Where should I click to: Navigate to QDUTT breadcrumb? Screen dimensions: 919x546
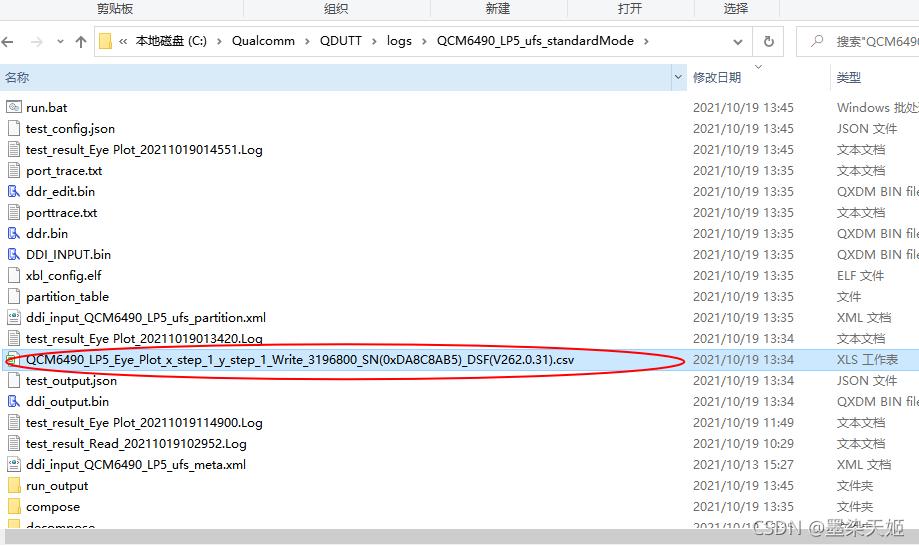click(x=341, y=41)
